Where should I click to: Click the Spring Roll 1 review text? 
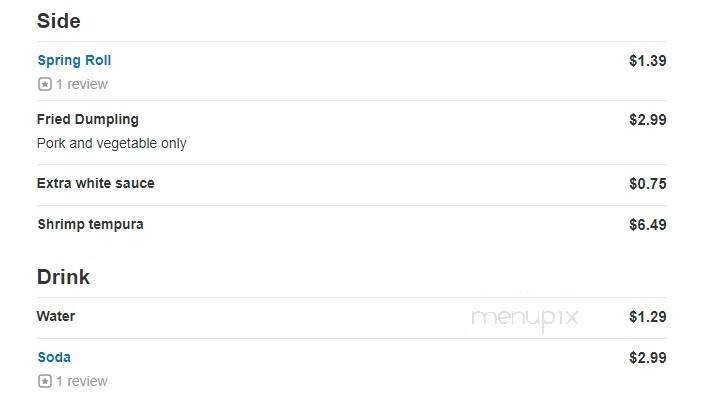pos(82,84)
